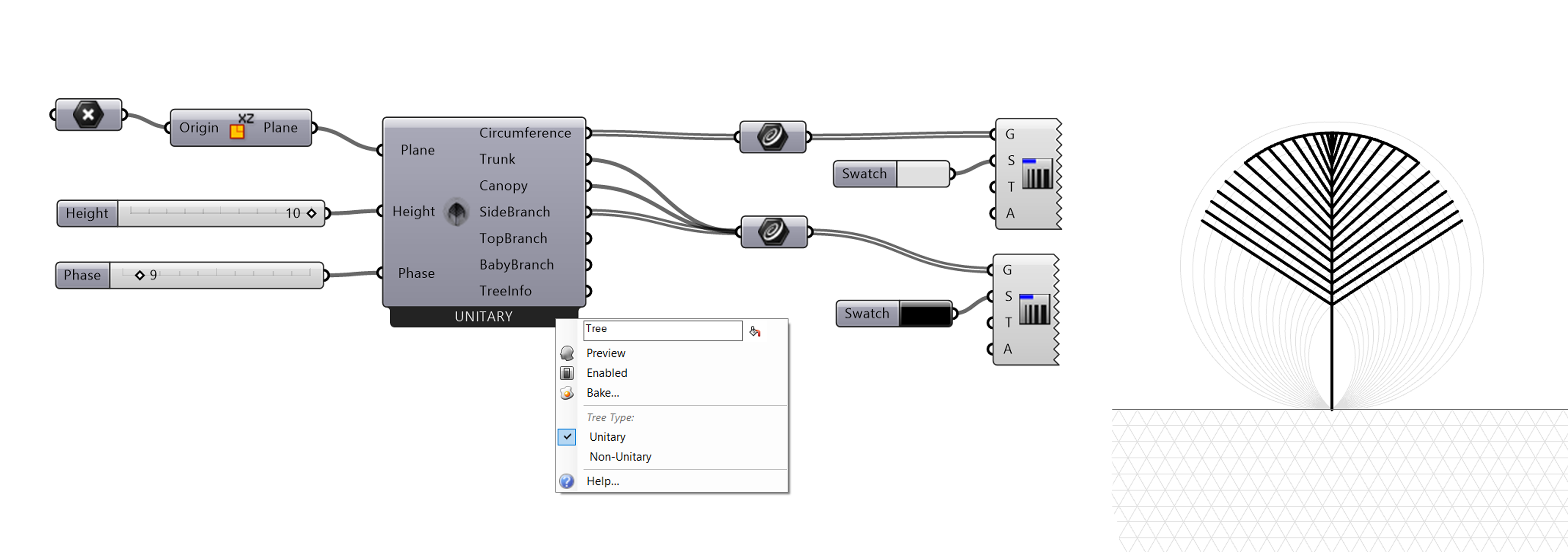Click the TopBranch output
1568x552 pixels.
[x=513, y=239]
